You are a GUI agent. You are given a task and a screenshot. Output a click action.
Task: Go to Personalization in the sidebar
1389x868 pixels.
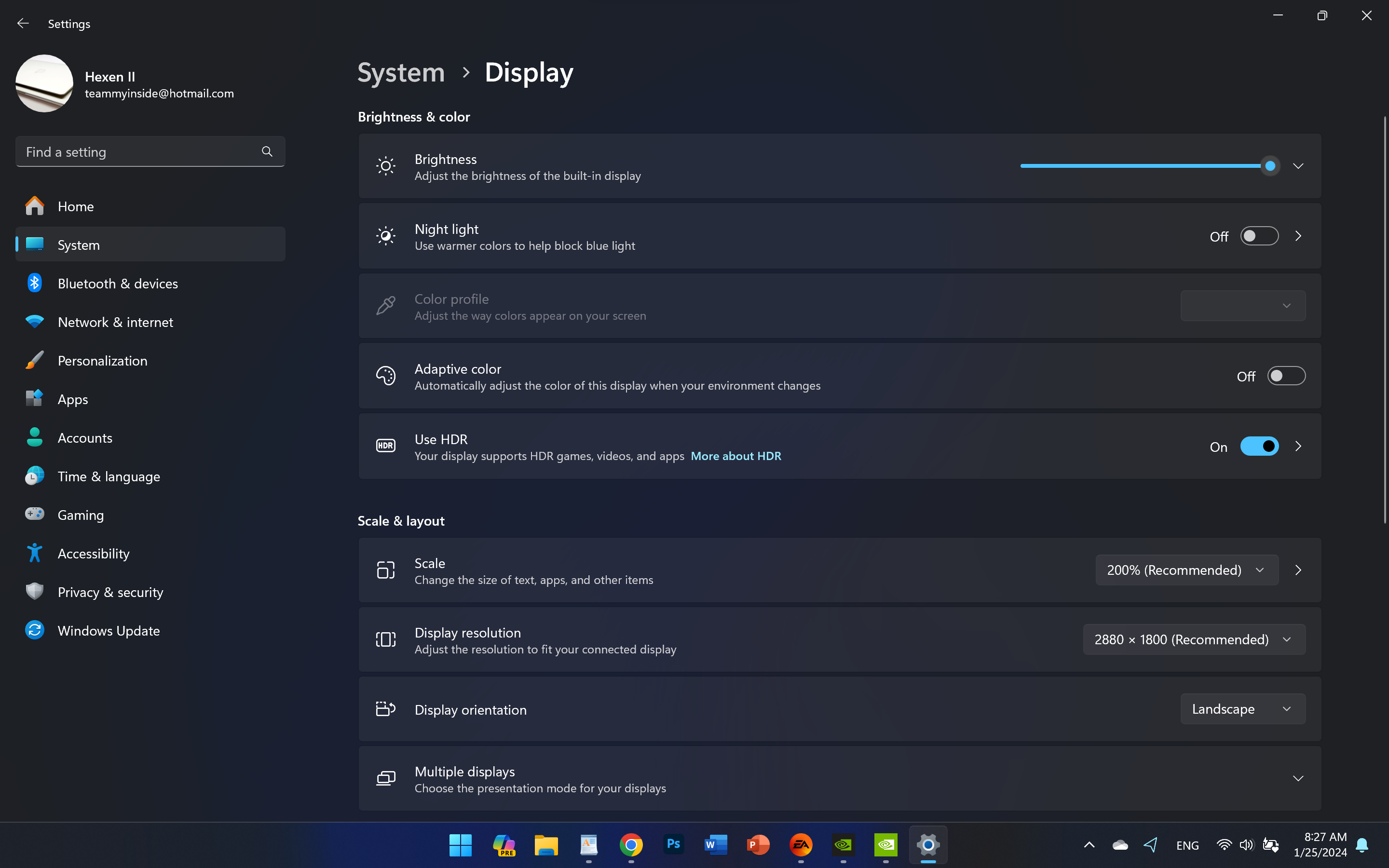(102, 361)
